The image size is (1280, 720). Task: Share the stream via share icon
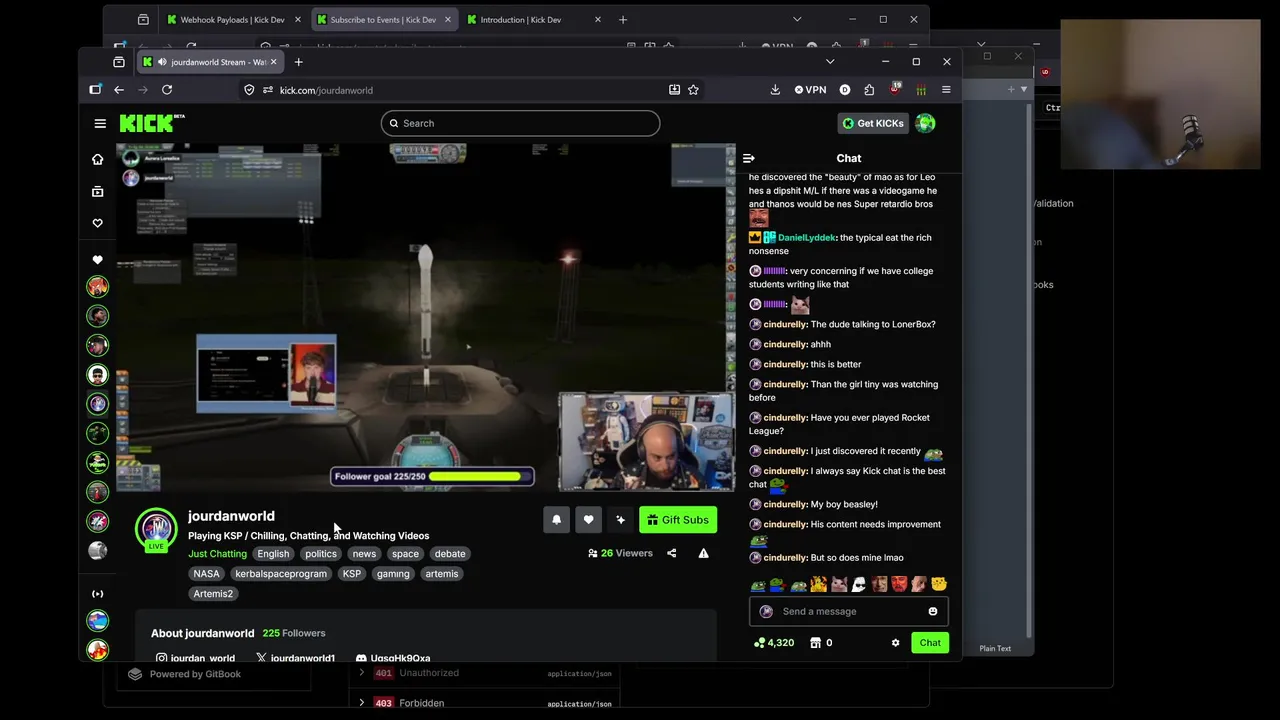coord(671,553)
